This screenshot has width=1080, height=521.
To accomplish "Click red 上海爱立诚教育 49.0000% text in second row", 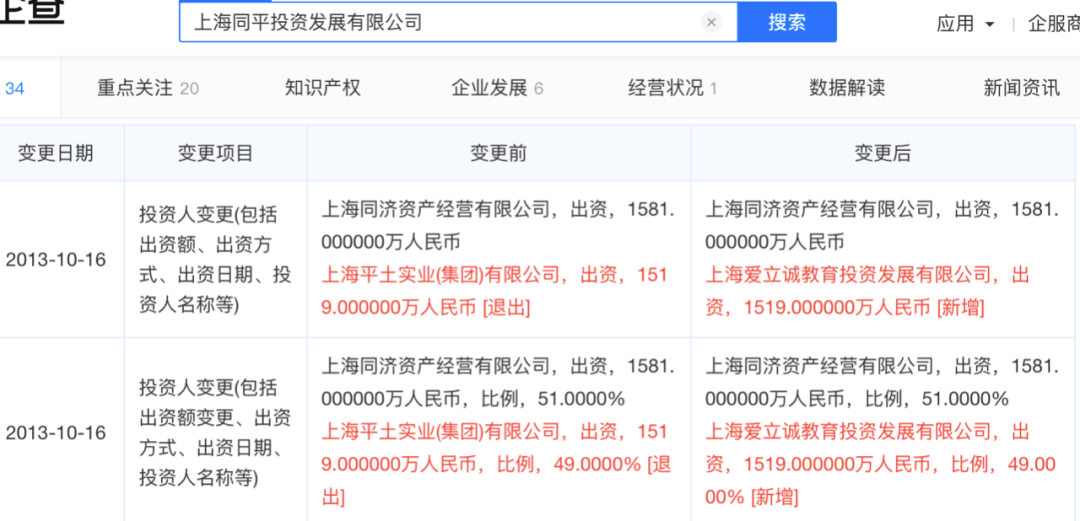I will (880, 464).
